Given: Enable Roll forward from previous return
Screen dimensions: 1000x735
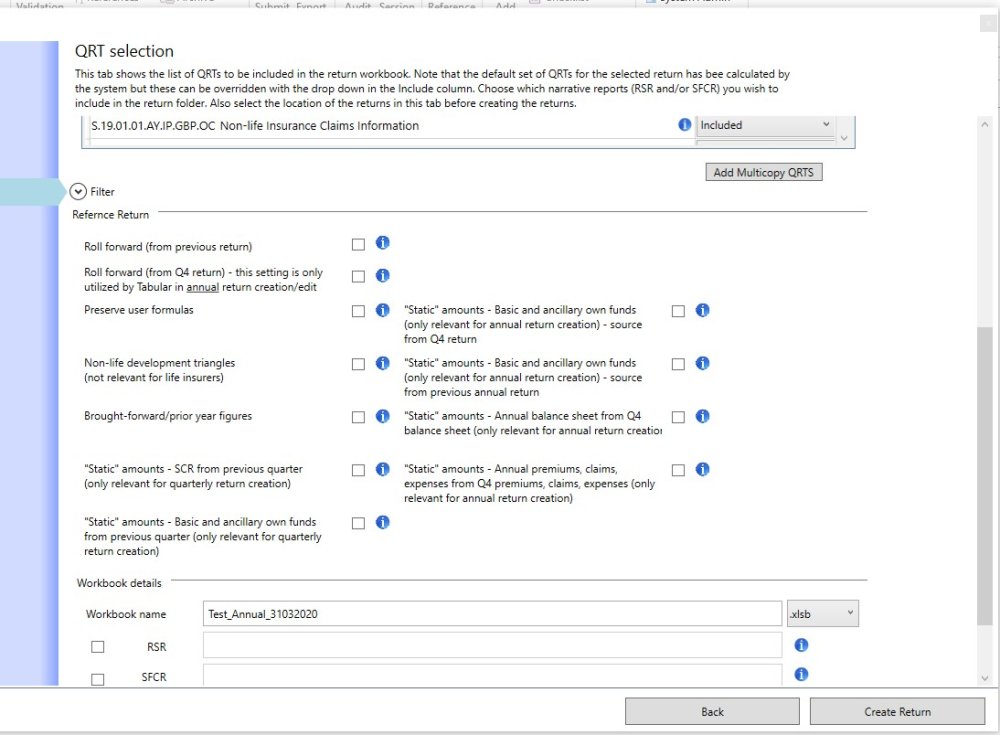Looking at the screenshot, I should pos(357,243).
